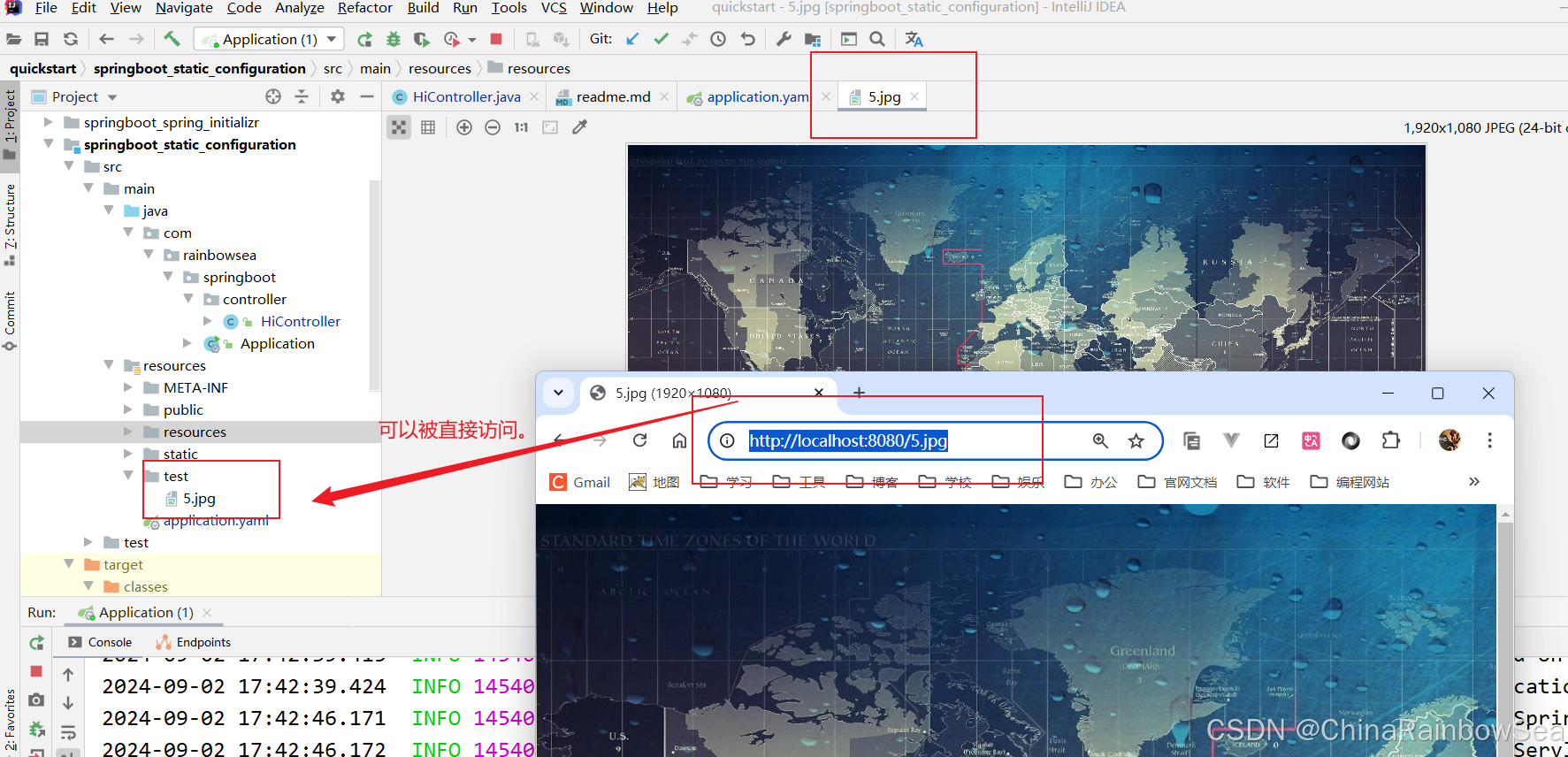This screenshot has width=1568, height=757.
Task: Bookmark the page with star icon
Action: coord(1136,440)
